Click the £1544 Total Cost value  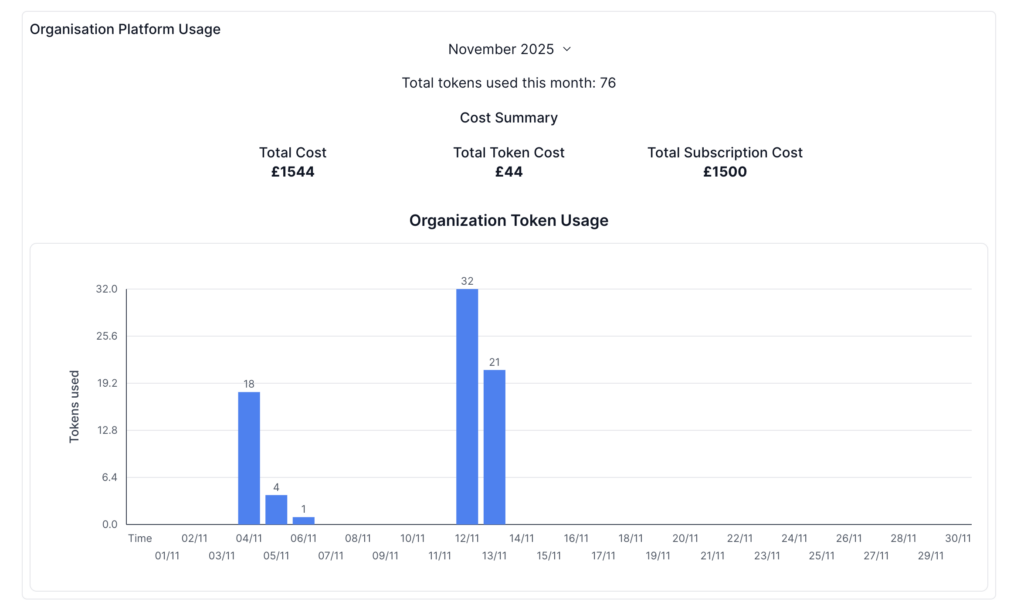[x=292, y=172]
